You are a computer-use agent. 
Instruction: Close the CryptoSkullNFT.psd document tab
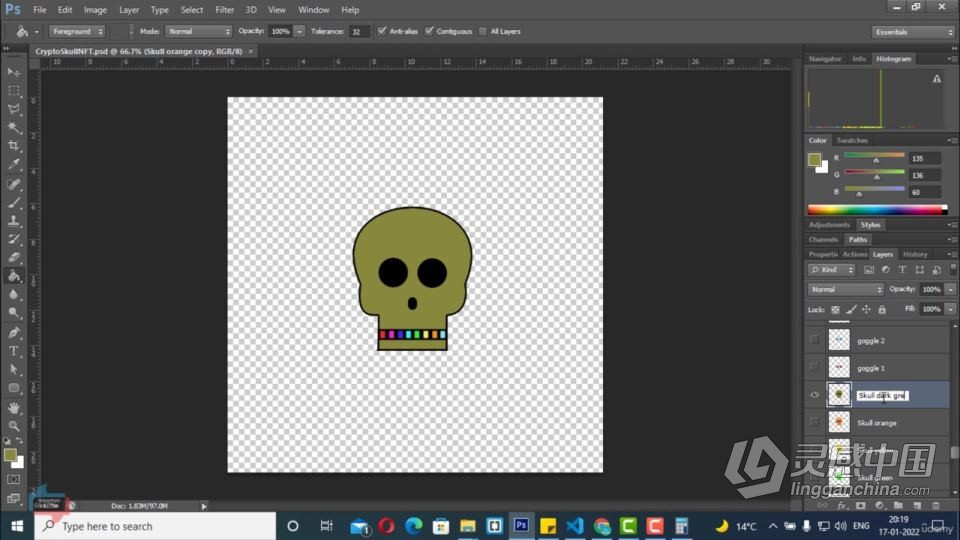coord(250,51)
